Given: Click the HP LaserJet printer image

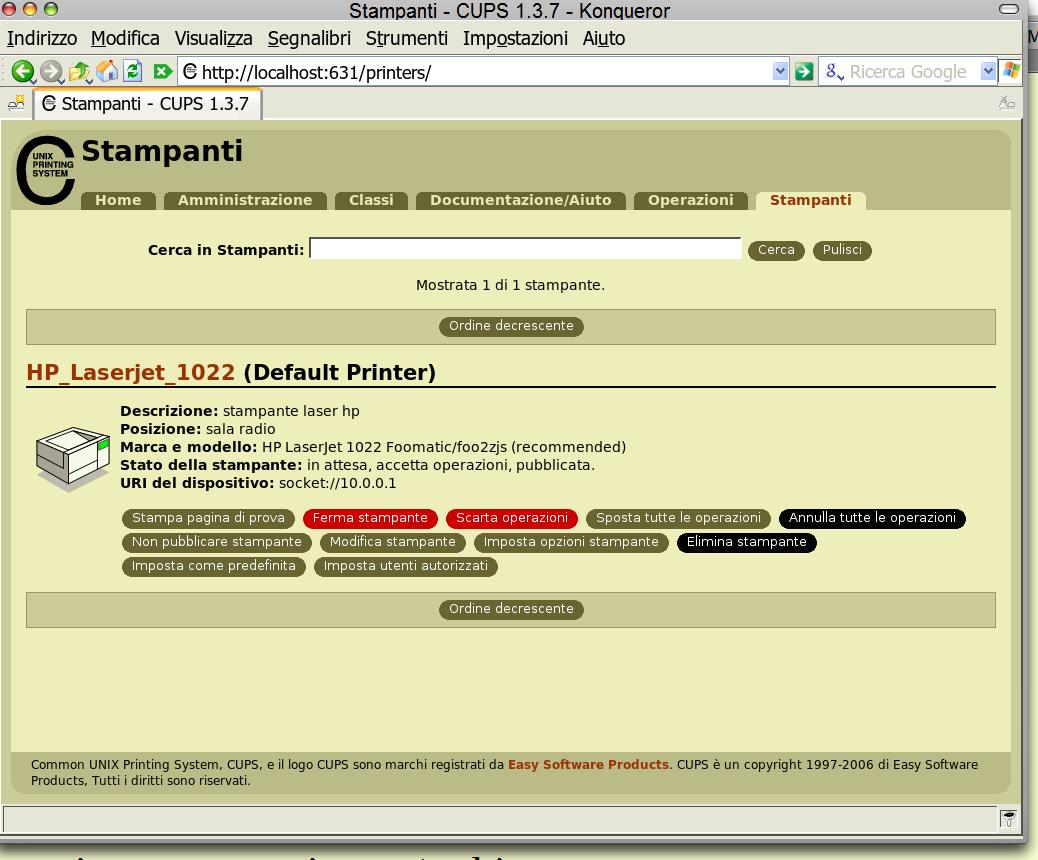Looking at the screenshot, I should pyautogui.click(x=73, y=459).
